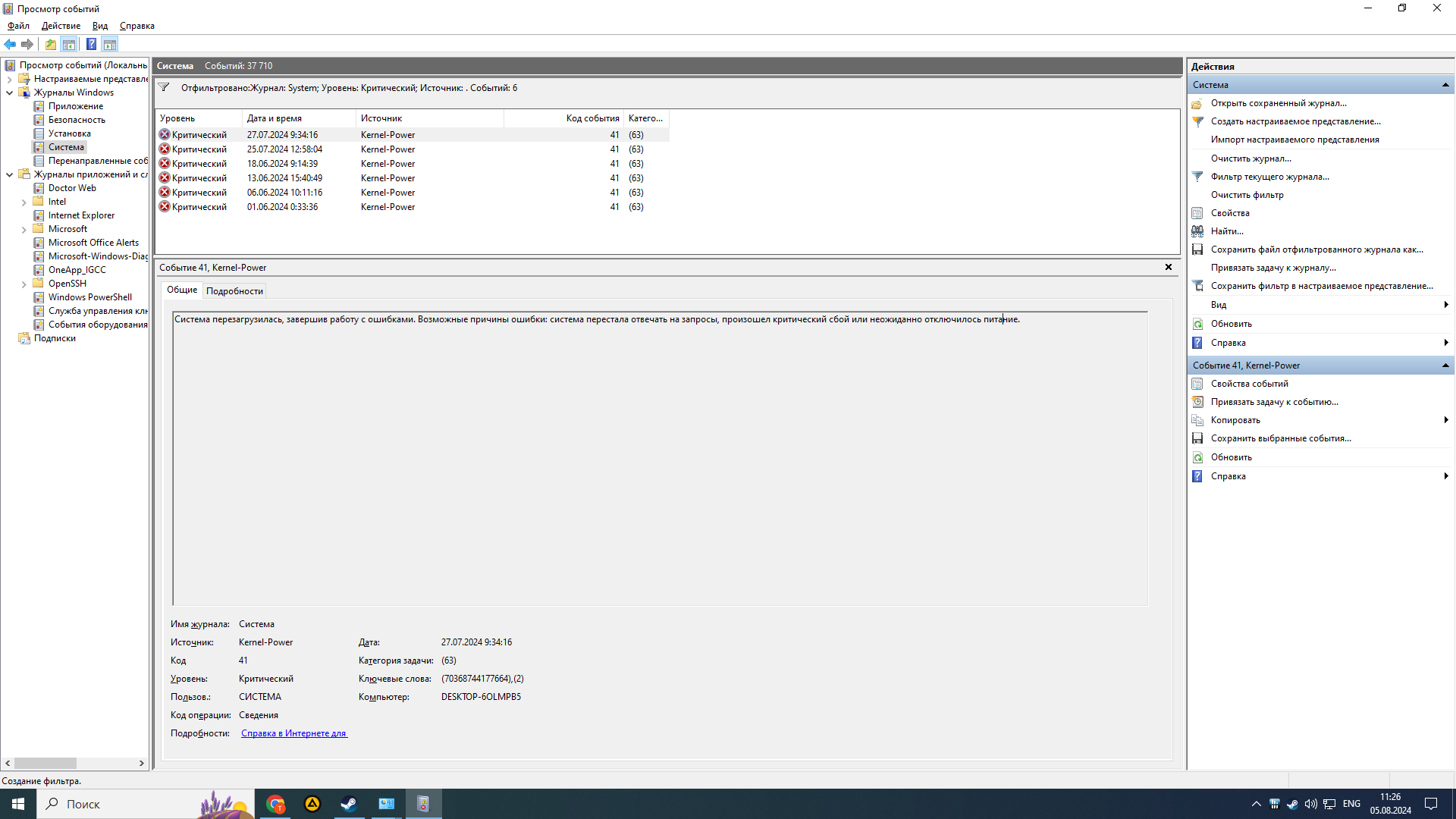Expand the OpenSSH folder node
The image size is (1456, 819).
click(24, 284)
